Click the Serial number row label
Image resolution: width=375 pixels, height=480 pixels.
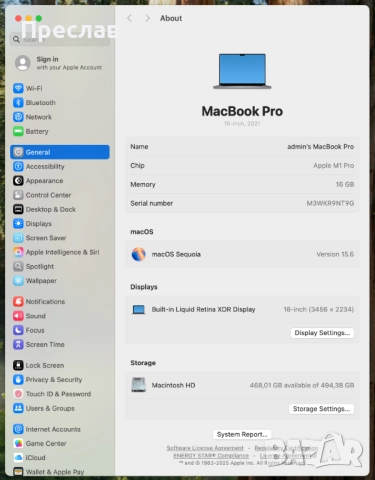pyautogui.click(x=152, y=203)
